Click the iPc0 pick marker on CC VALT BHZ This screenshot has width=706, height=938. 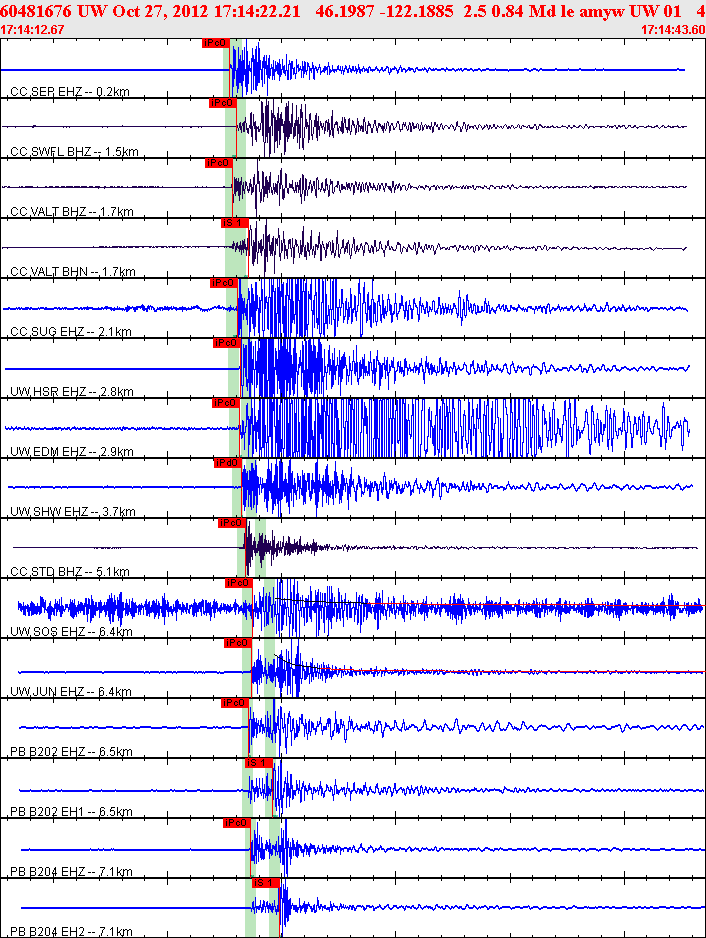[x=219, y=163]
